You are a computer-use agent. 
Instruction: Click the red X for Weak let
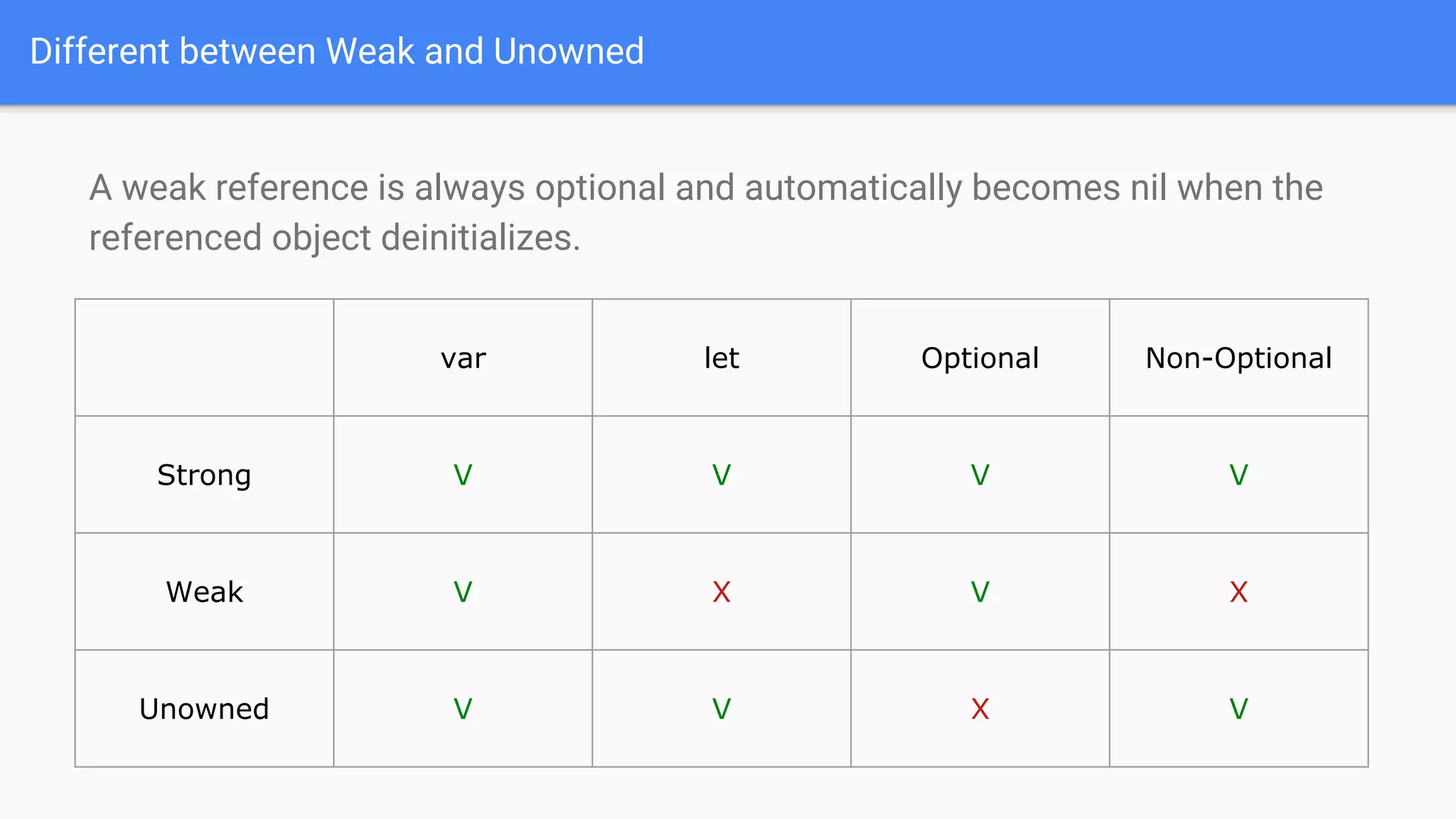[722, 591]
